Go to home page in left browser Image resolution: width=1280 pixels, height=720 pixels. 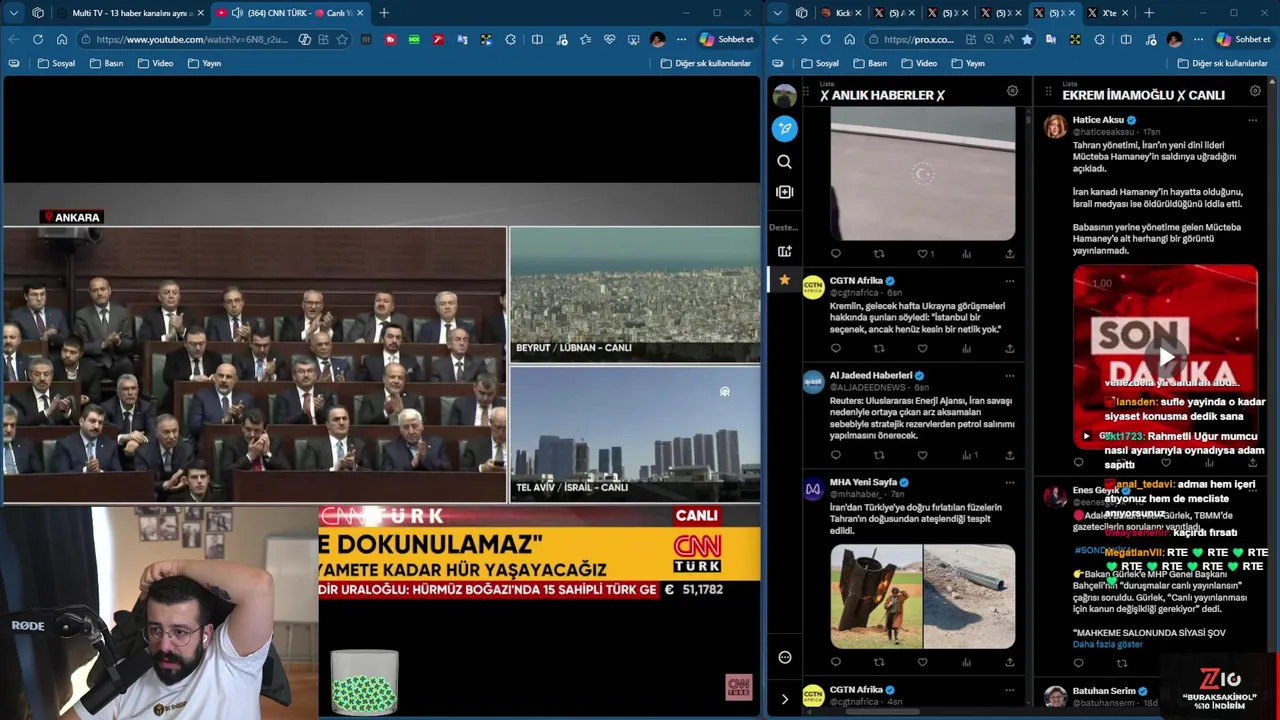(x=62, y=39)
